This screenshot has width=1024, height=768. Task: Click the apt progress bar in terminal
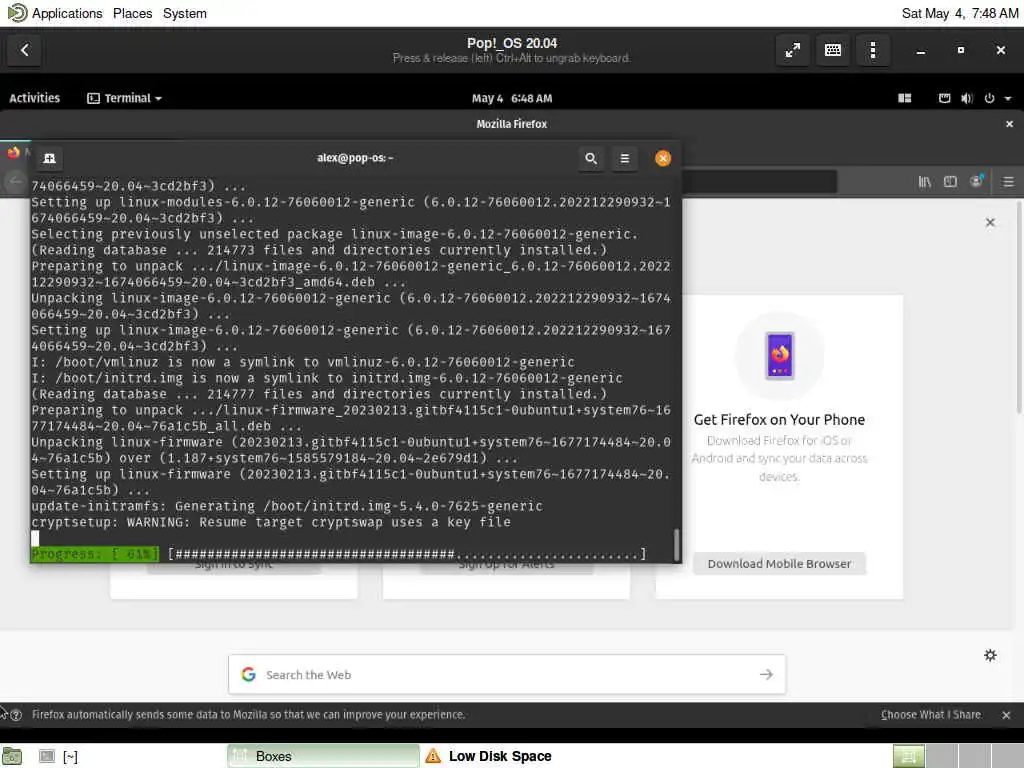point(407,554)
